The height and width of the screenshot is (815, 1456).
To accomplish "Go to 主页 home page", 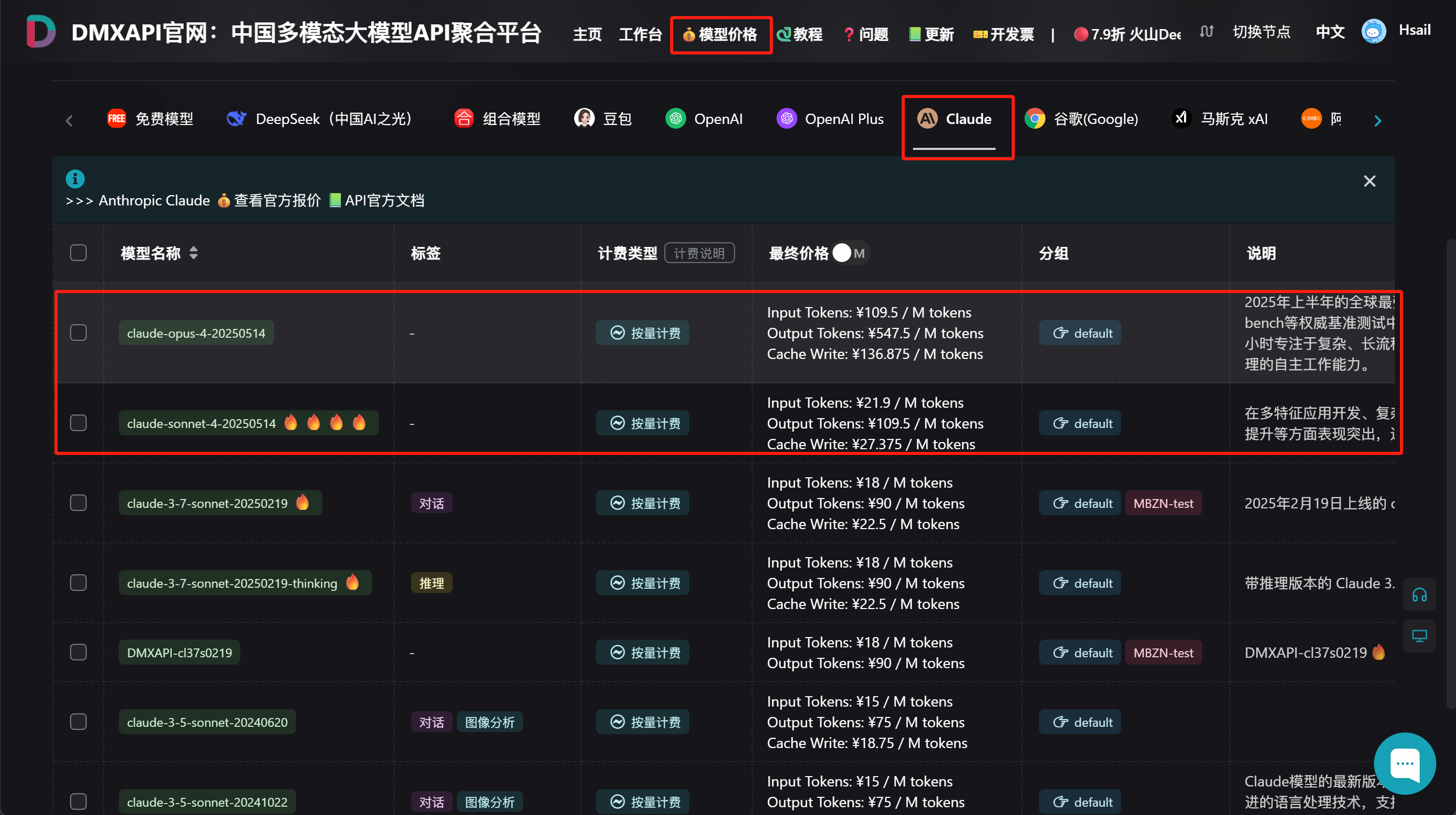I will pyautogui.click(x=587, y=34).
